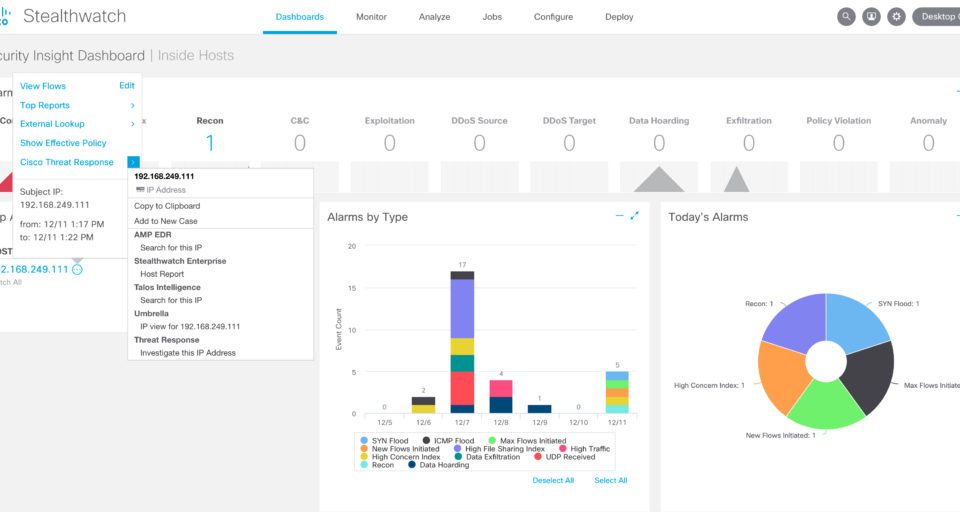
Task: Click Select All under chart legend
Action: click(x=610, y=480)
